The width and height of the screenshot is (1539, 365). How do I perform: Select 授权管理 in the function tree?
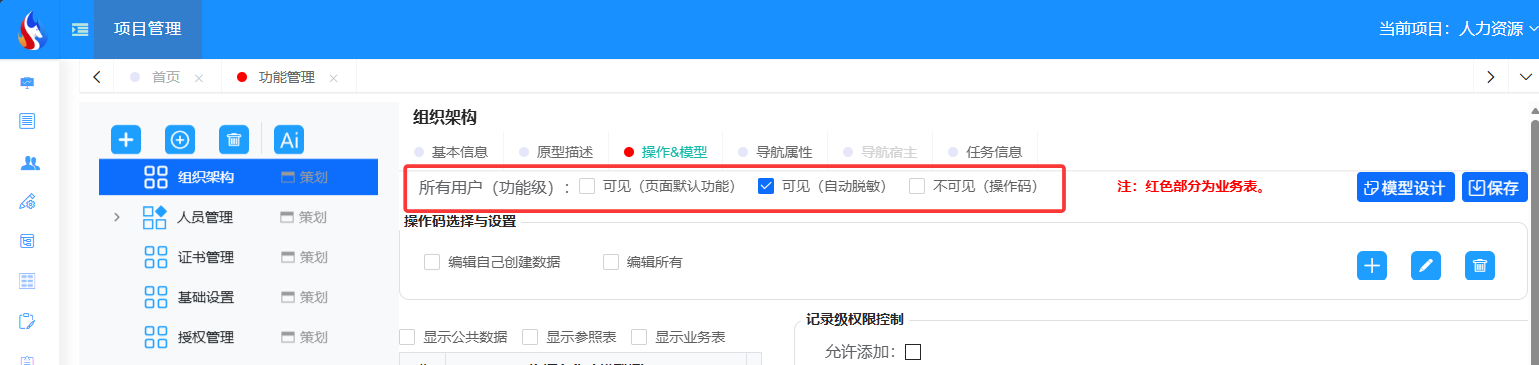206,337
